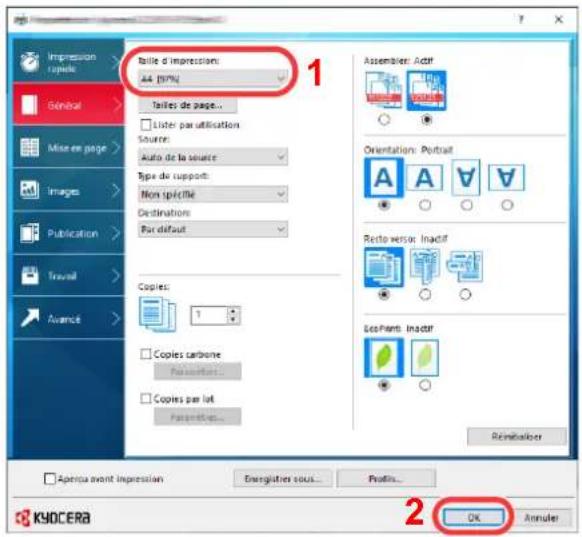The height and width of the screenshot is (537, 582).
Task: Expand the Type de support dropdown
Action: (x=213, y=194)
